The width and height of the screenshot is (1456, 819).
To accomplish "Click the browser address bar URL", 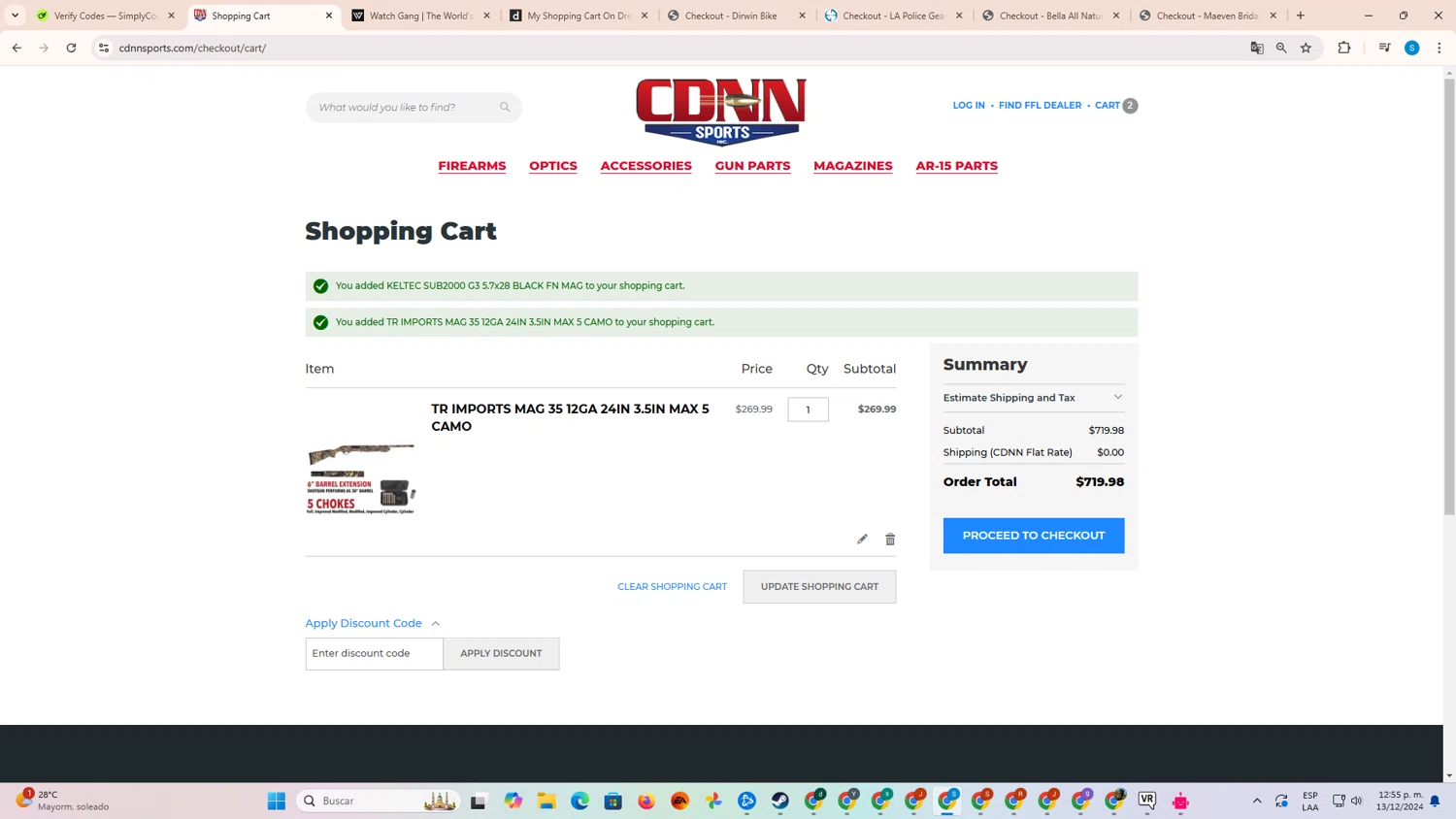I will 192,48.
